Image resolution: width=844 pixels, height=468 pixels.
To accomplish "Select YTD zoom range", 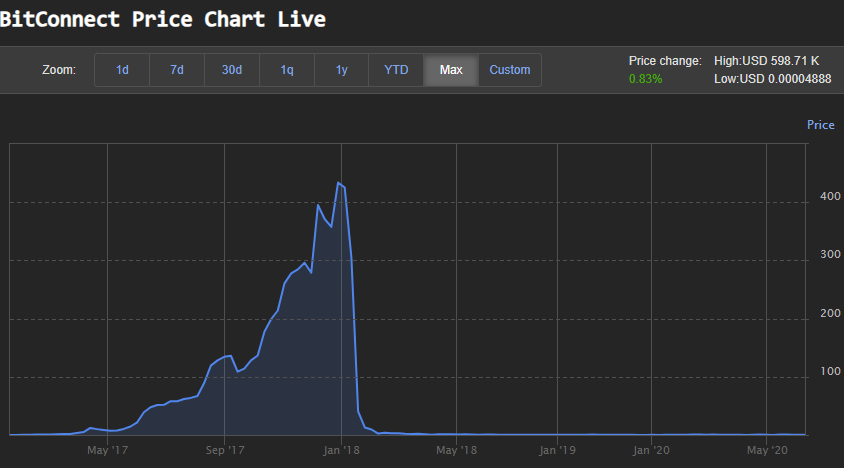I will [x=396, y=70].
